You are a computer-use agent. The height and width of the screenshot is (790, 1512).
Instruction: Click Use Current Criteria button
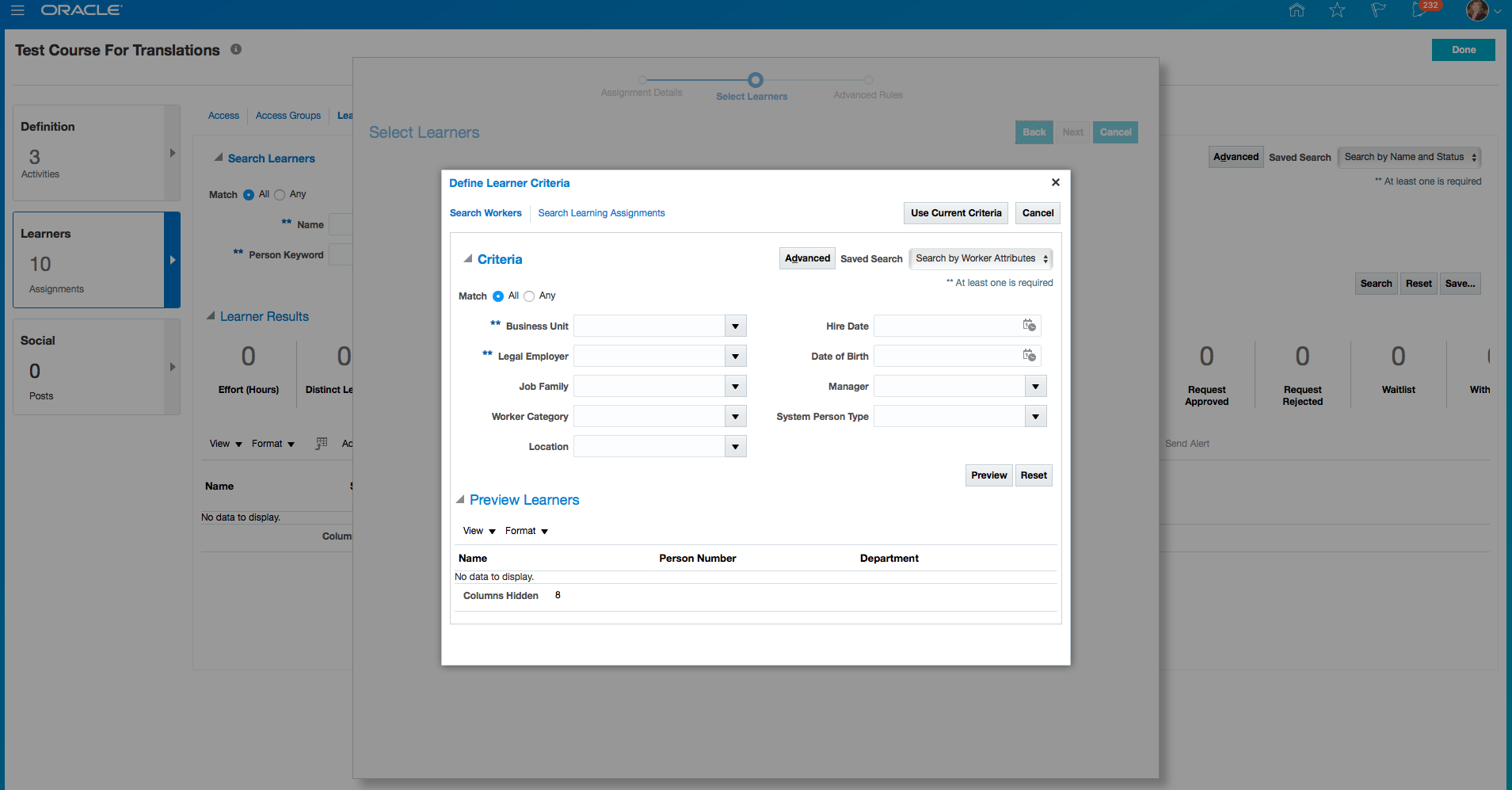tap(956, 213)
